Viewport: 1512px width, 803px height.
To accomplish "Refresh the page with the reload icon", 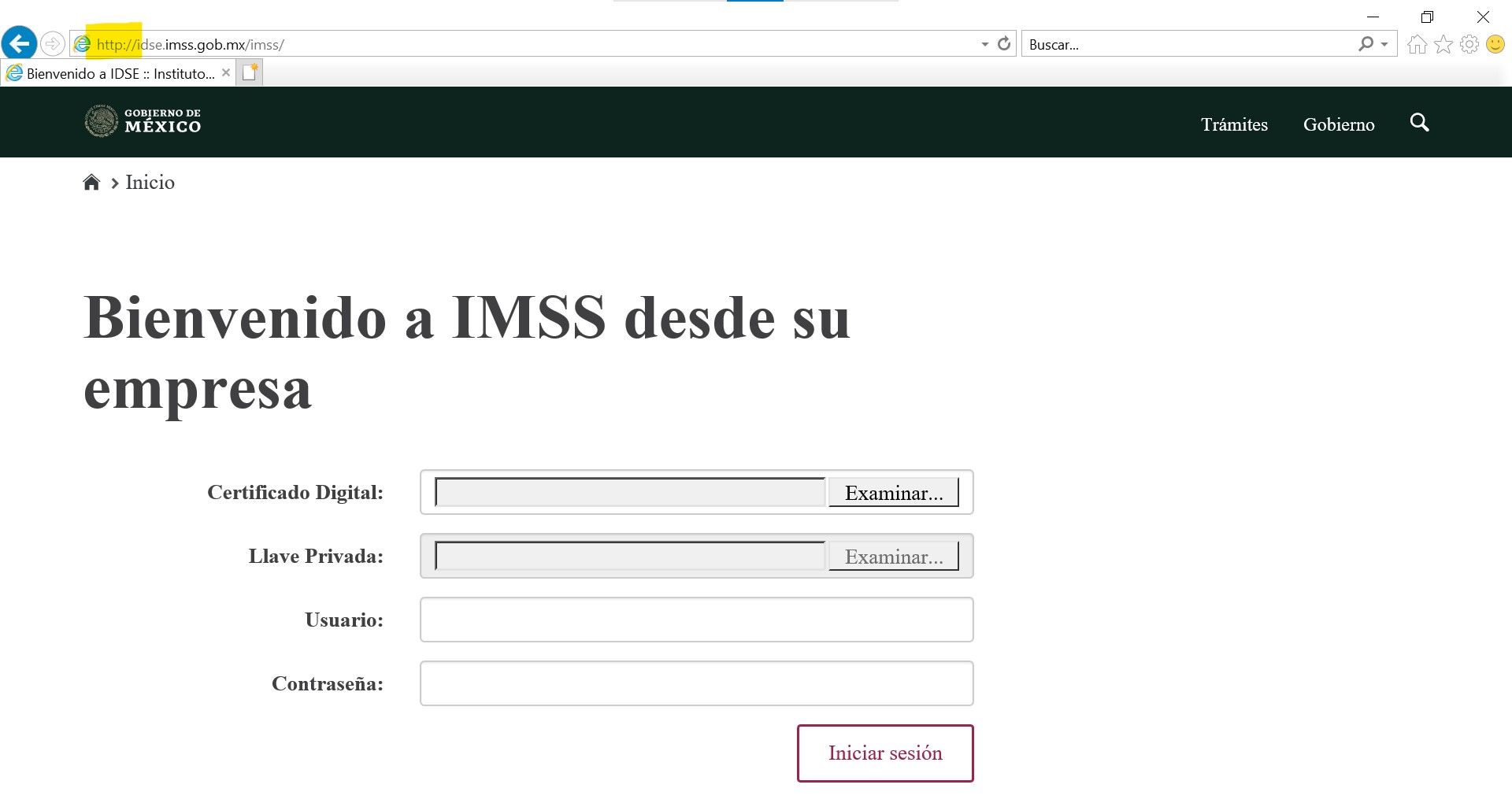I will click(x=1003, y=44).
